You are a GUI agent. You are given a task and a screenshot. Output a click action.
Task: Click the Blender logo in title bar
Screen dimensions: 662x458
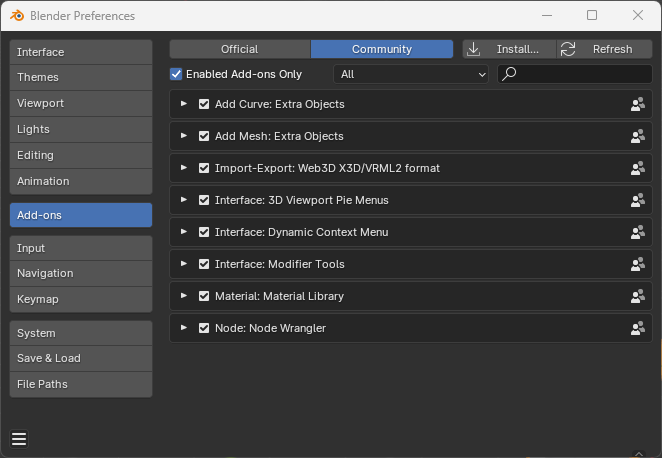click(x=17, y=16)
